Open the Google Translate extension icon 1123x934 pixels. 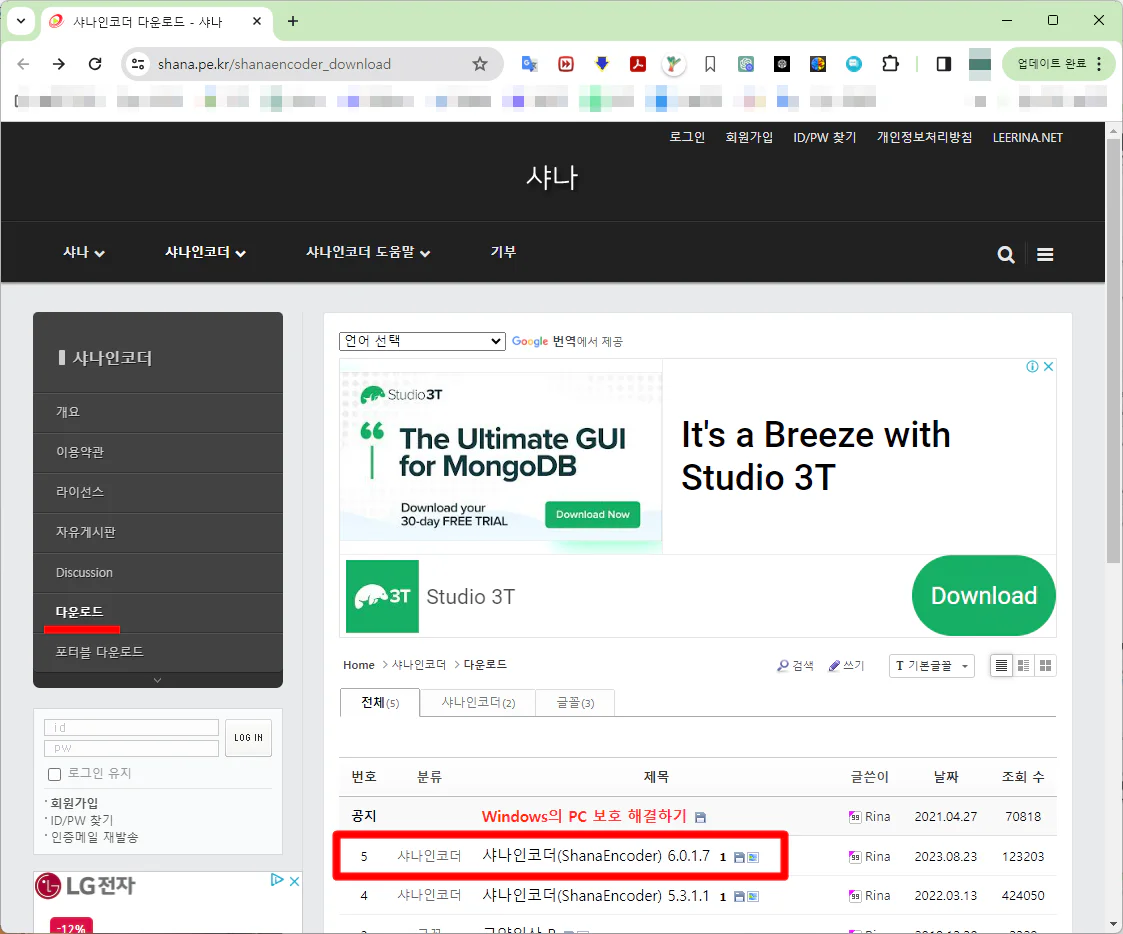point(529,64)
